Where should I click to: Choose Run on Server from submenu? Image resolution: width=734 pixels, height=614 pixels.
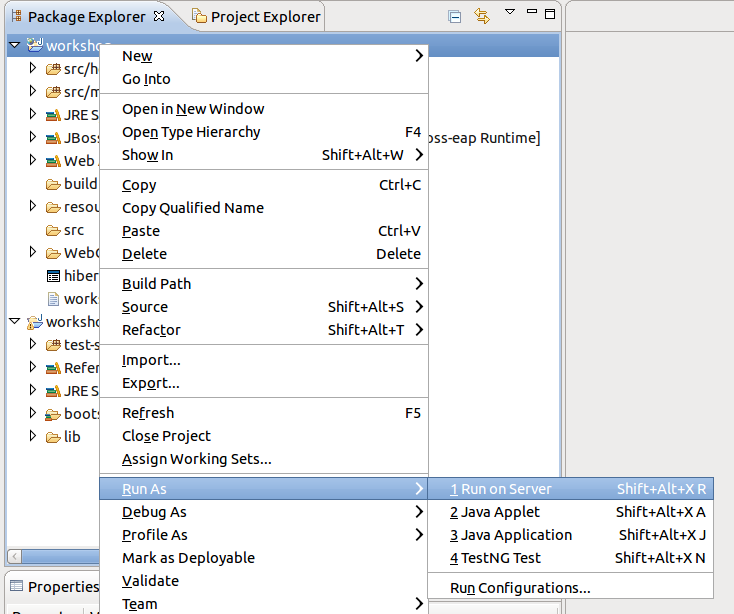coord(506,489)
